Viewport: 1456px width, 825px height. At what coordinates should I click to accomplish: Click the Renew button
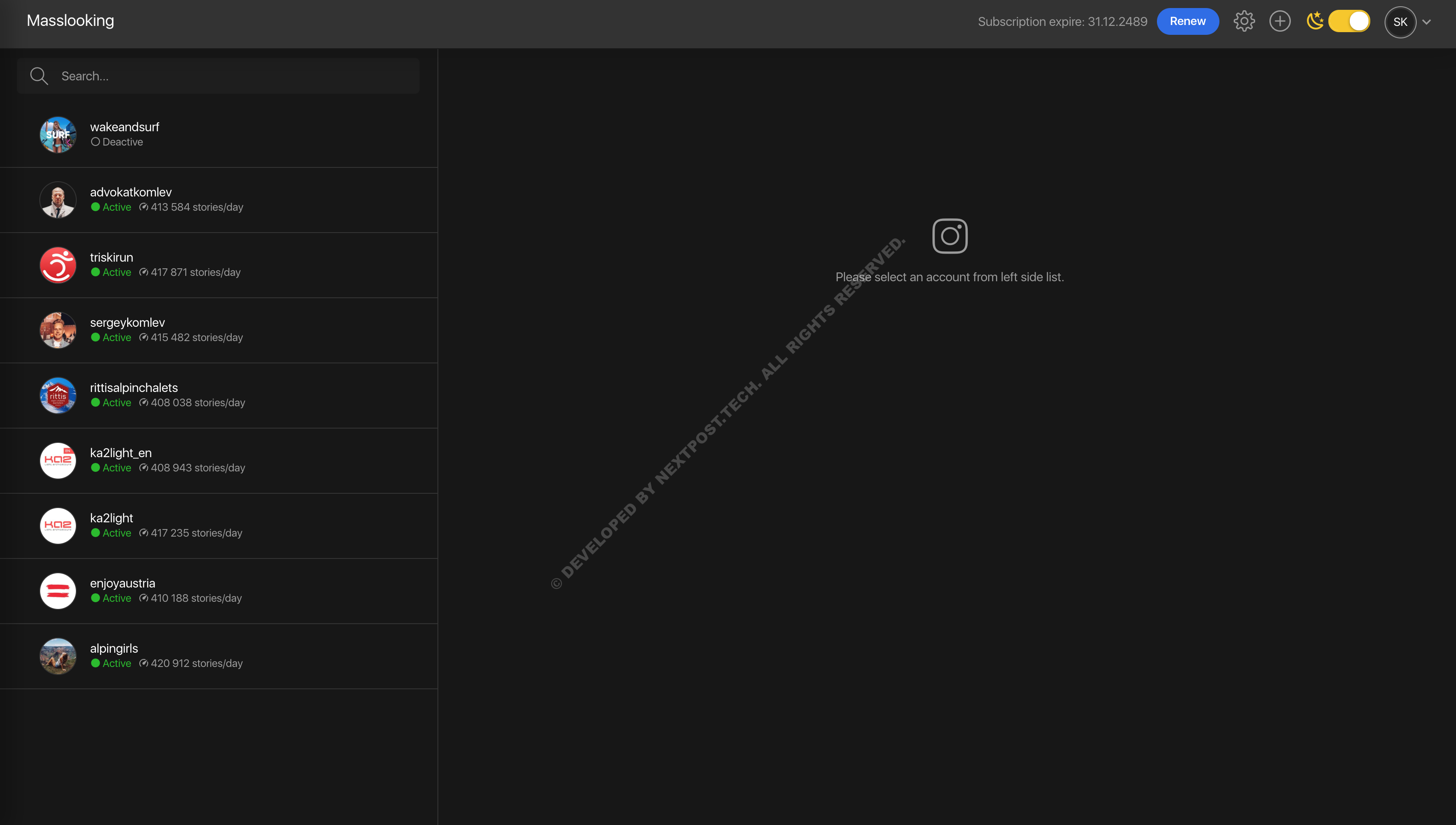coord(1187,21)
